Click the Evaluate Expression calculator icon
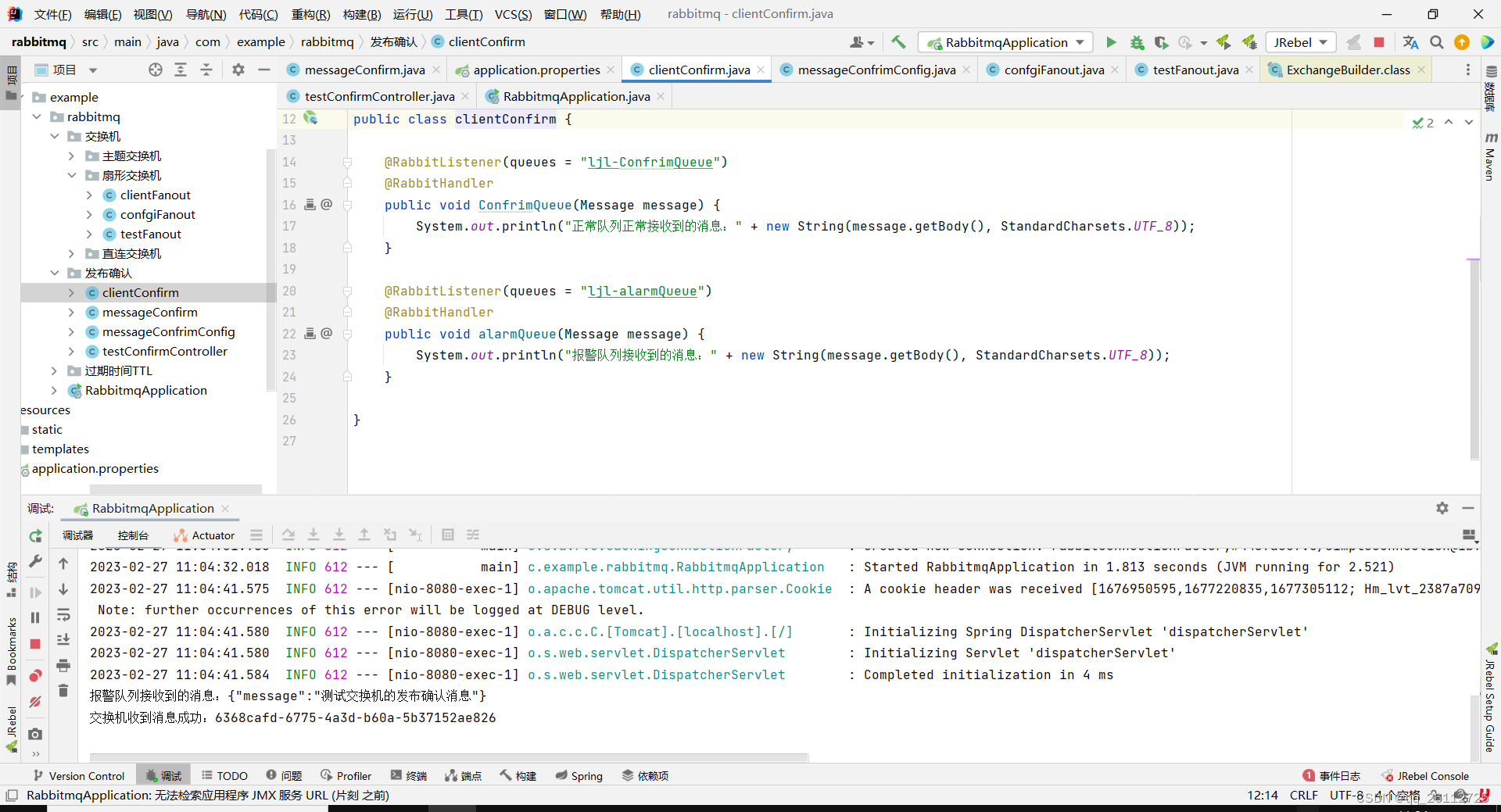Screen dimensions: 1501x812 pos(447,535)
